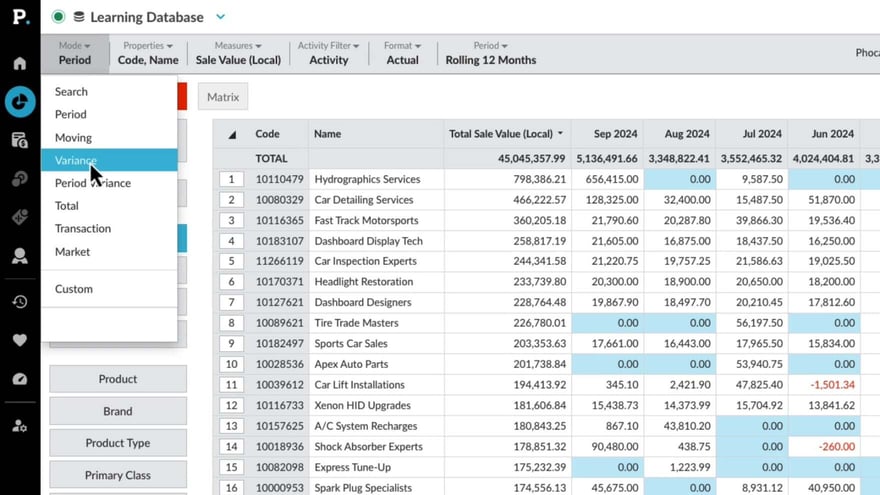Viewport: 880px width, 495px height.
Task: Click the Favorites heart icon in sidebar
Action: [x=19, y=340]
